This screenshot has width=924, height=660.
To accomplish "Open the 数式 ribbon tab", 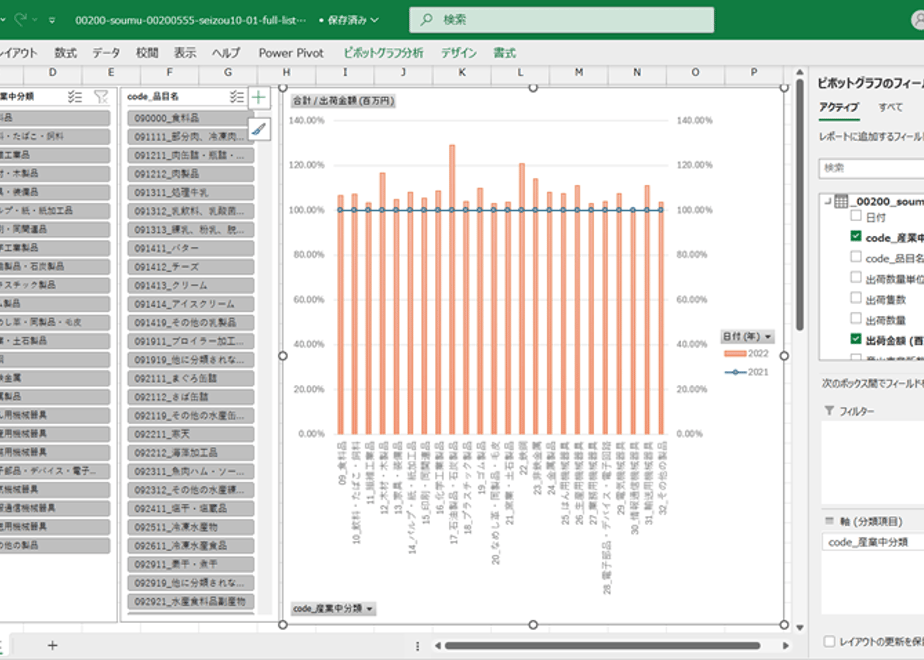I will point(65,53).
